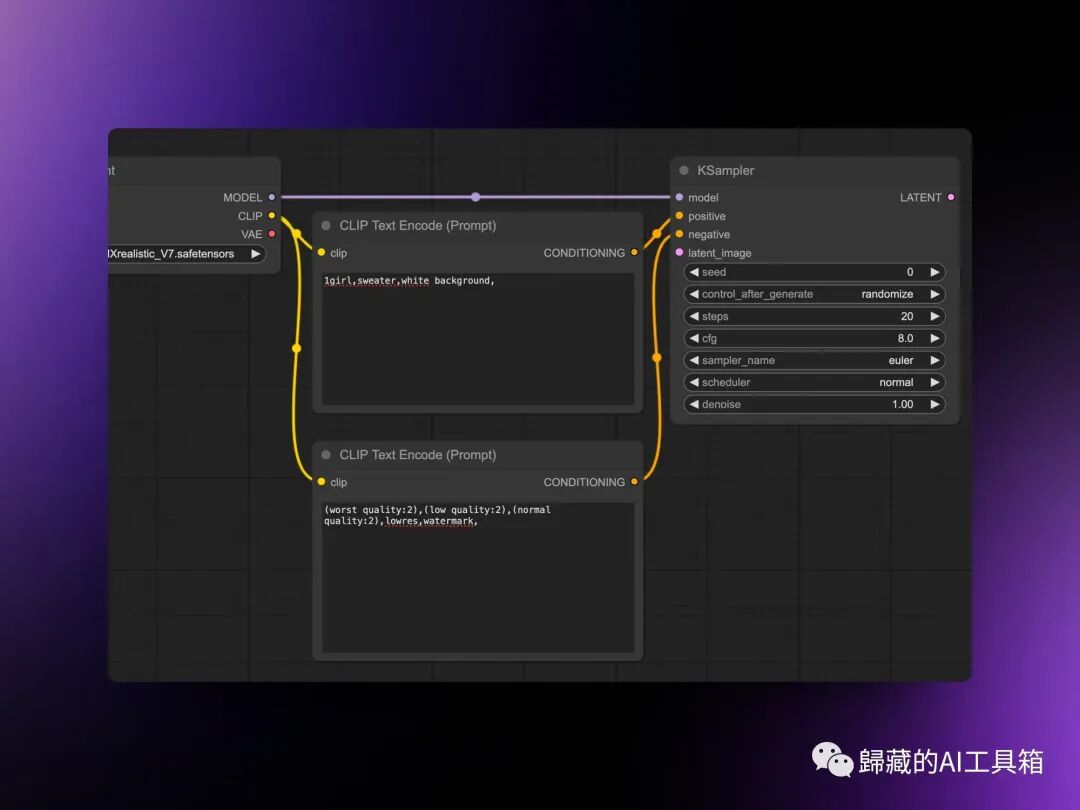
Task: Click the CLIP output socket on checkpoint node
Action: (x=272, y=216)
